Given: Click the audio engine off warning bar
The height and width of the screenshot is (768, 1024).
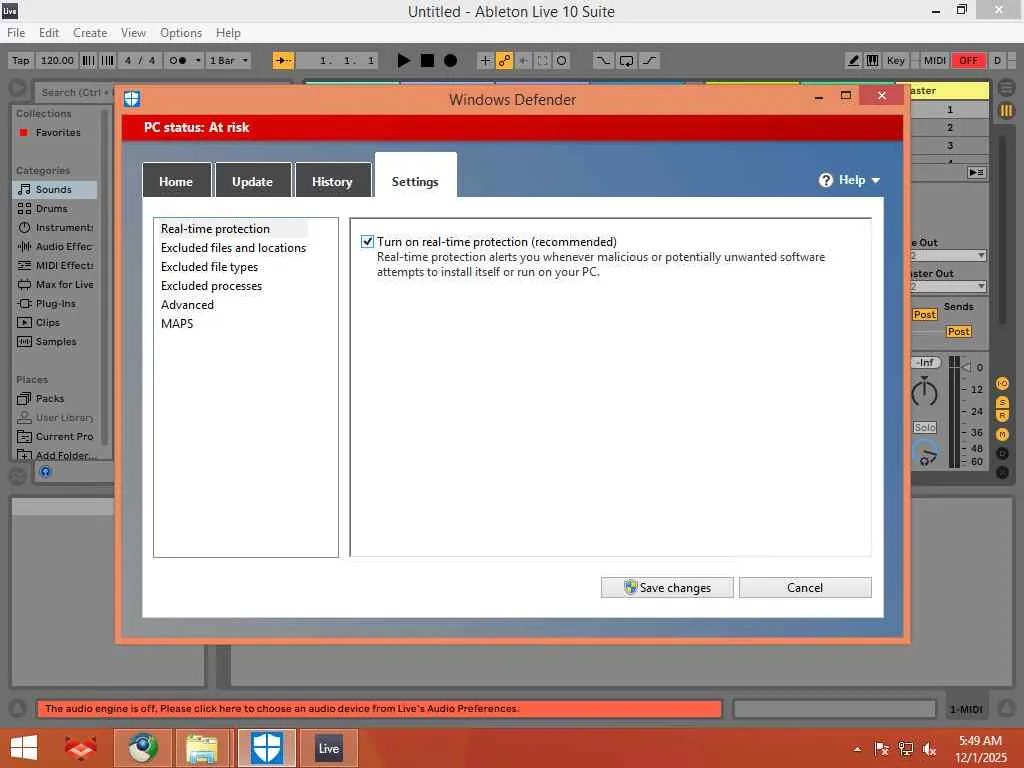Looking at the screenshot, I should (x=379, y=708).
